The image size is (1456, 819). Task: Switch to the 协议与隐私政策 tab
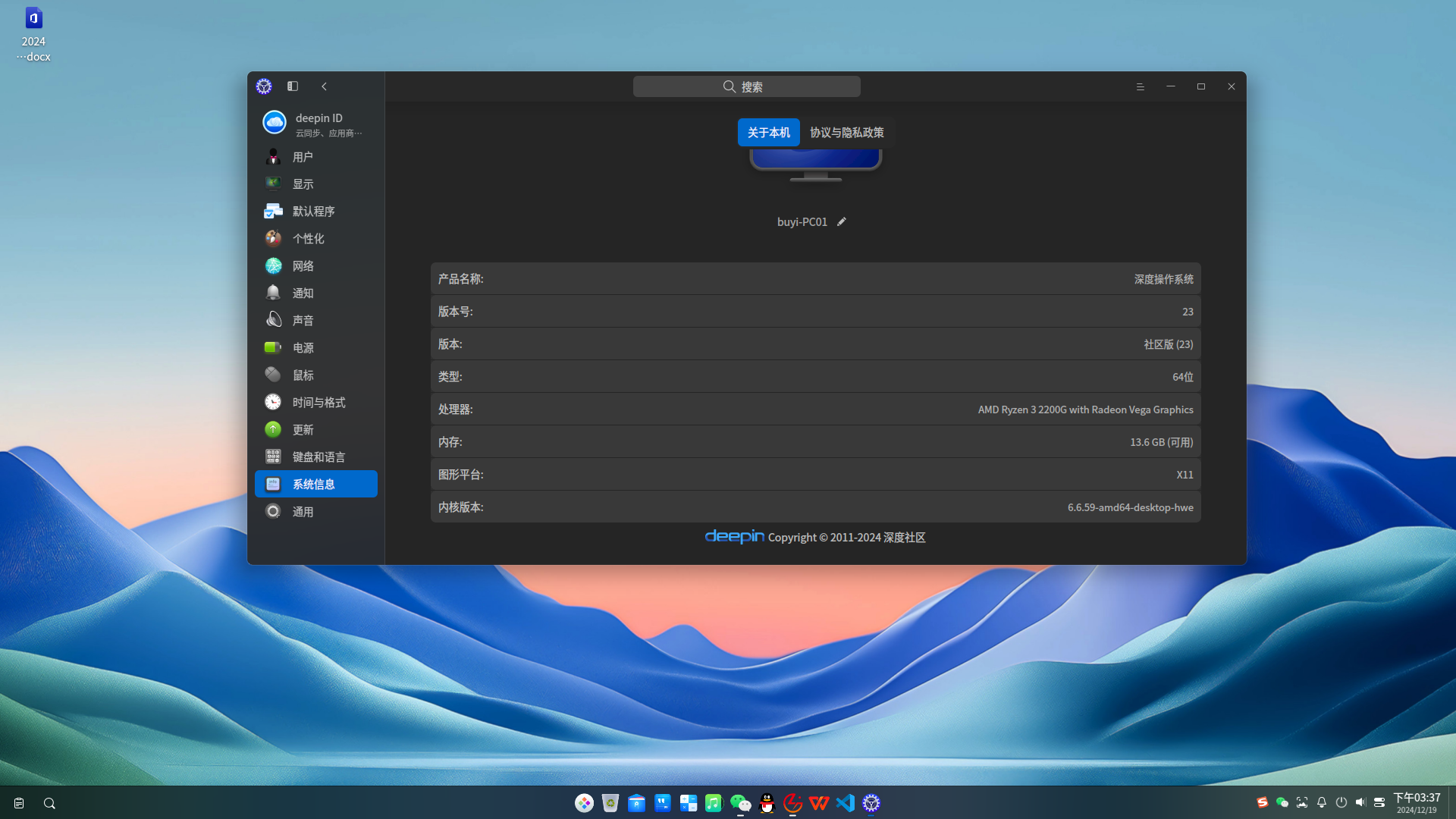(x=846, y=133)
